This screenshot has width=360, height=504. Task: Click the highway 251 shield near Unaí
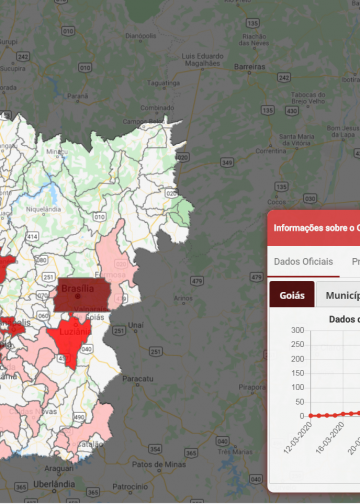click(x=119, y=330)
